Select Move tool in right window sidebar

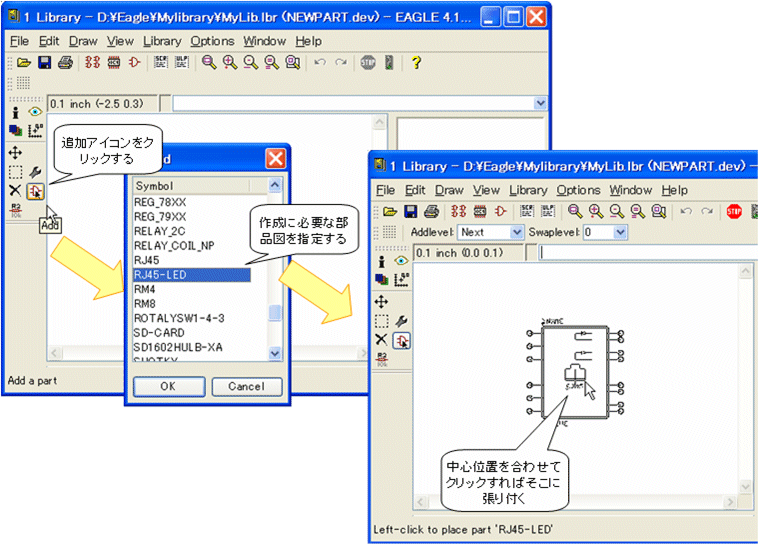click(x=381, y=302)
